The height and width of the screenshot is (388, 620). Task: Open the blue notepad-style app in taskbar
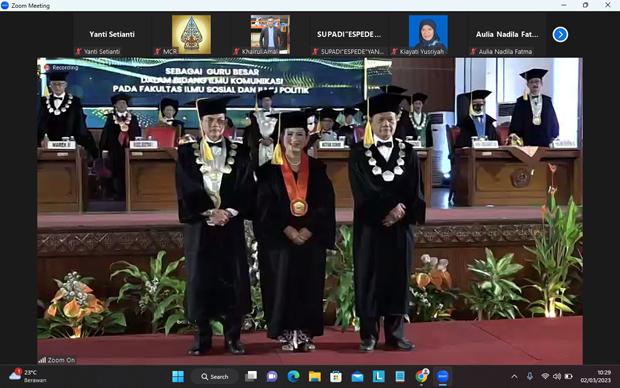(x=400, y=377)
